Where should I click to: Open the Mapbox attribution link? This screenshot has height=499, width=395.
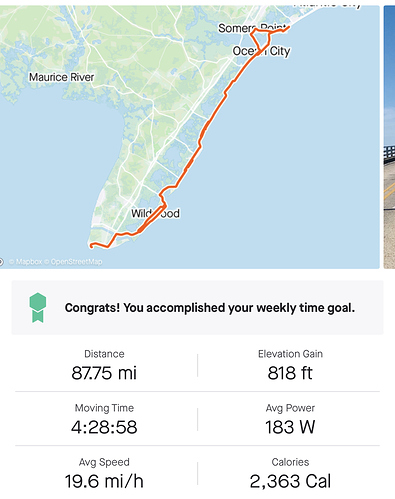26,262
